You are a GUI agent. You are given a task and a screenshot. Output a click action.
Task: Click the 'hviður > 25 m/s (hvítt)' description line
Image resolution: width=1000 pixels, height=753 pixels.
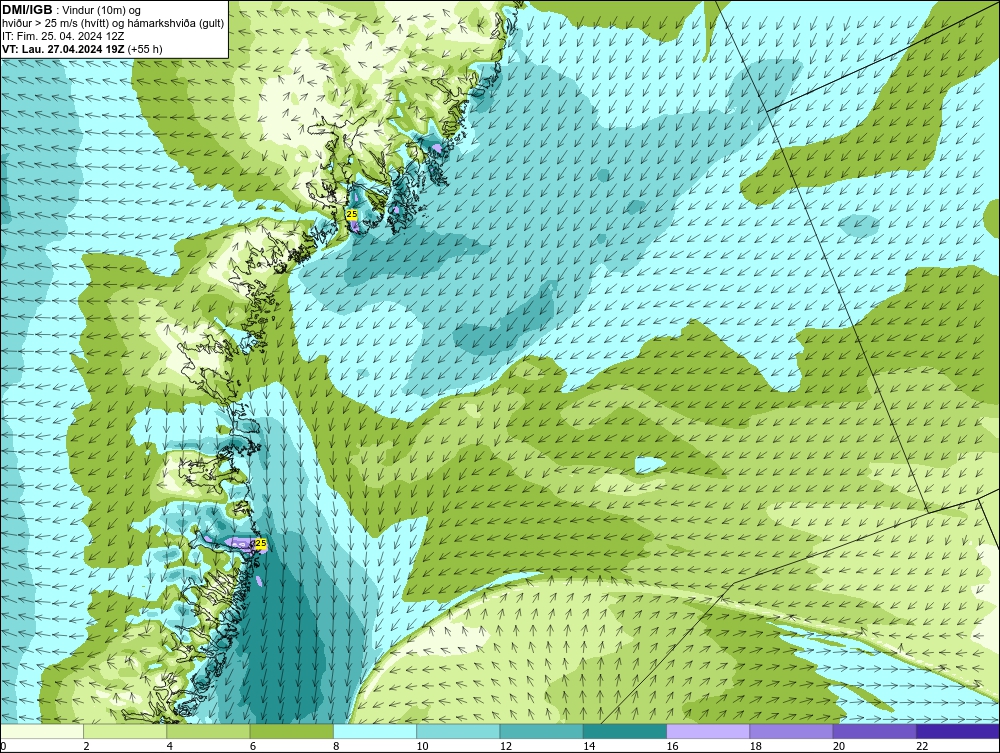114,24
